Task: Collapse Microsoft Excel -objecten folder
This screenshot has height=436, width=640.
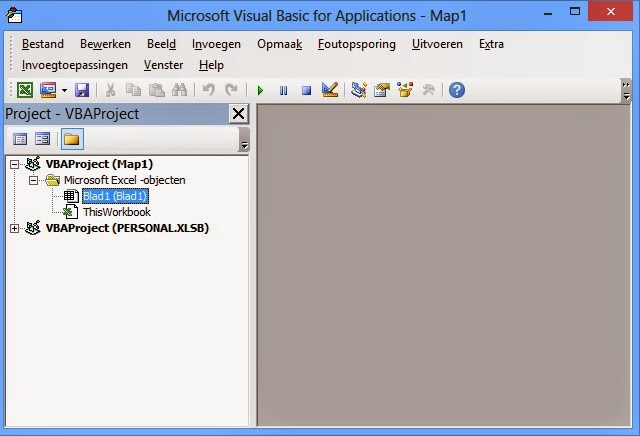Action: point(33,180)
